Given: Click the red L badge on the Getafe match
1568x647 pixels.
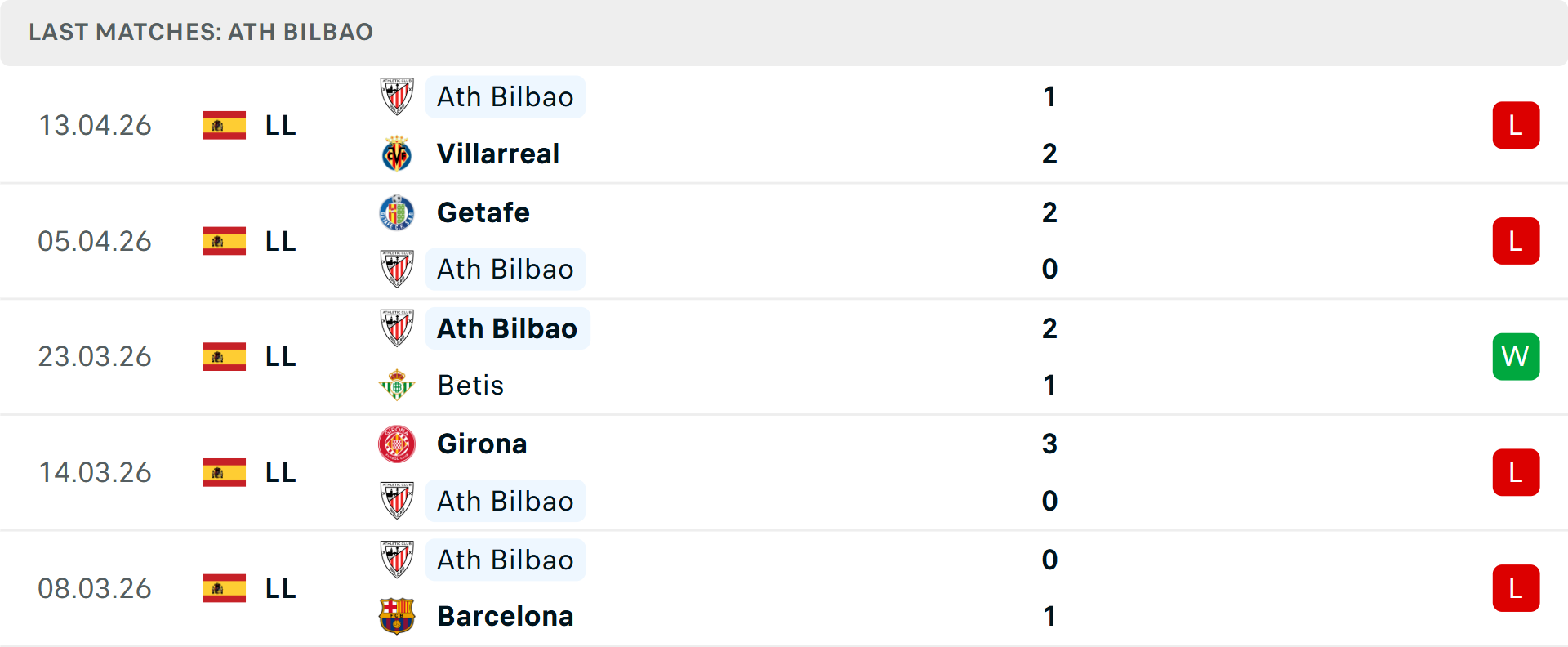Looking at the screenshot, I should point(1516,241).
